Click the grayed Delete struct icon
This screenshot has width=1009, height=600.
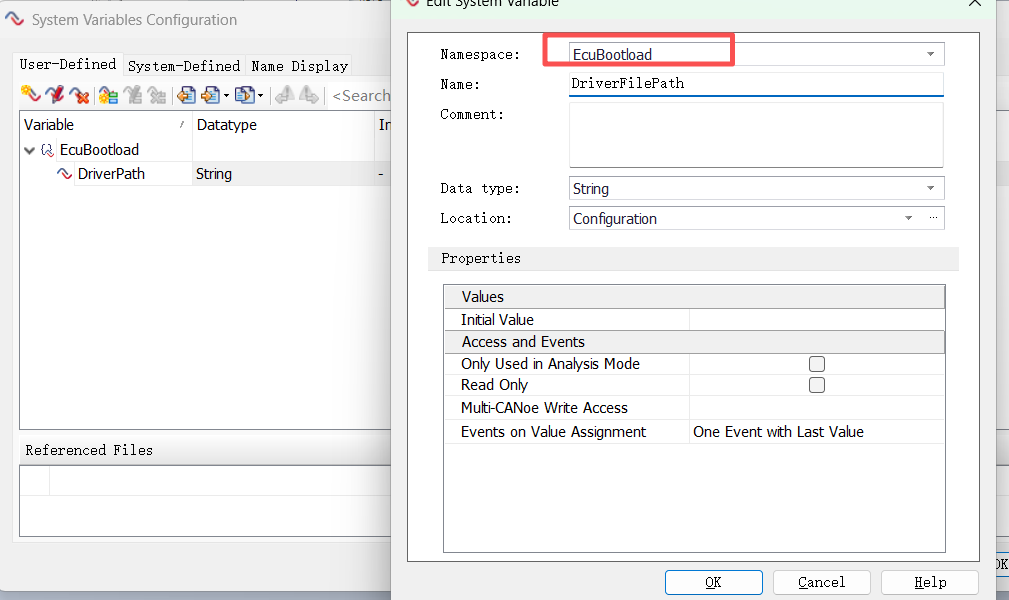click(156, 95)
